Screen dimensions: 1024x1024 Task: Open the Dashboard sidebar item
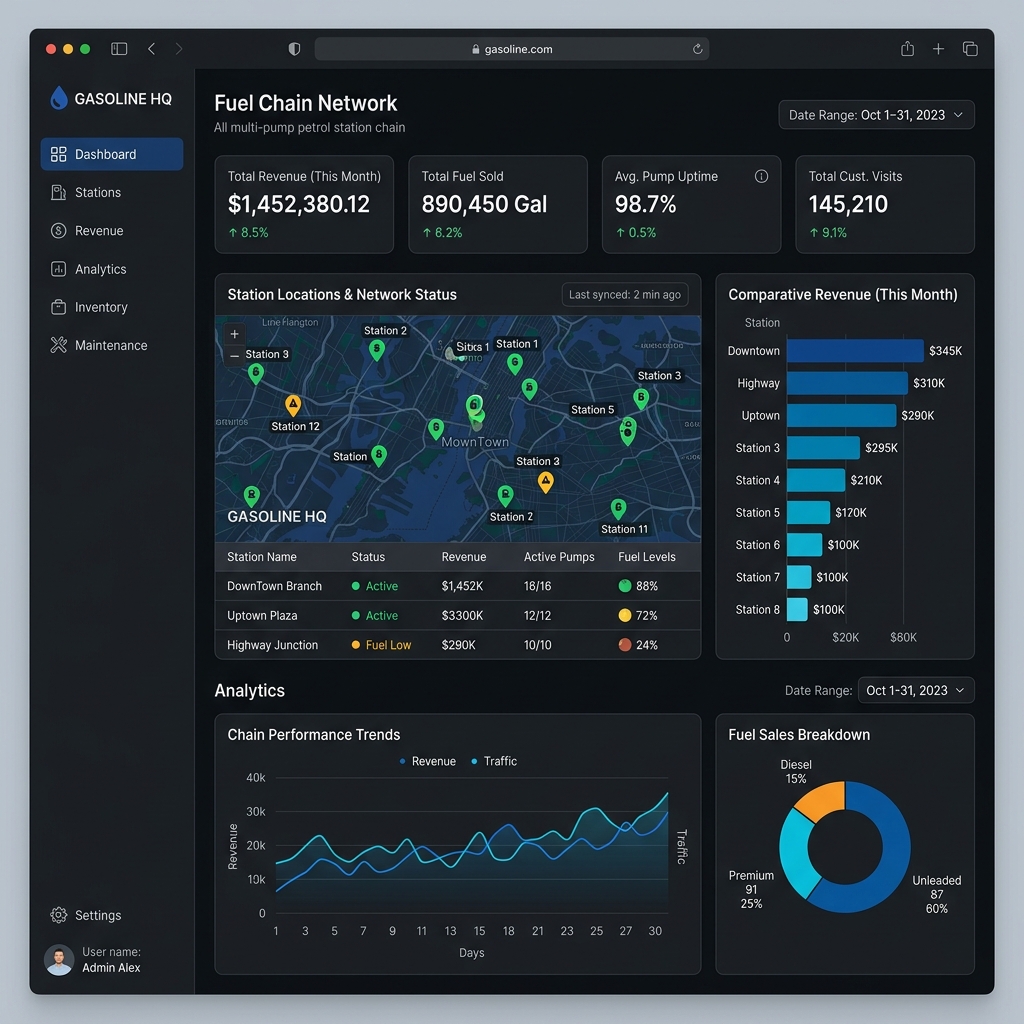112,154
